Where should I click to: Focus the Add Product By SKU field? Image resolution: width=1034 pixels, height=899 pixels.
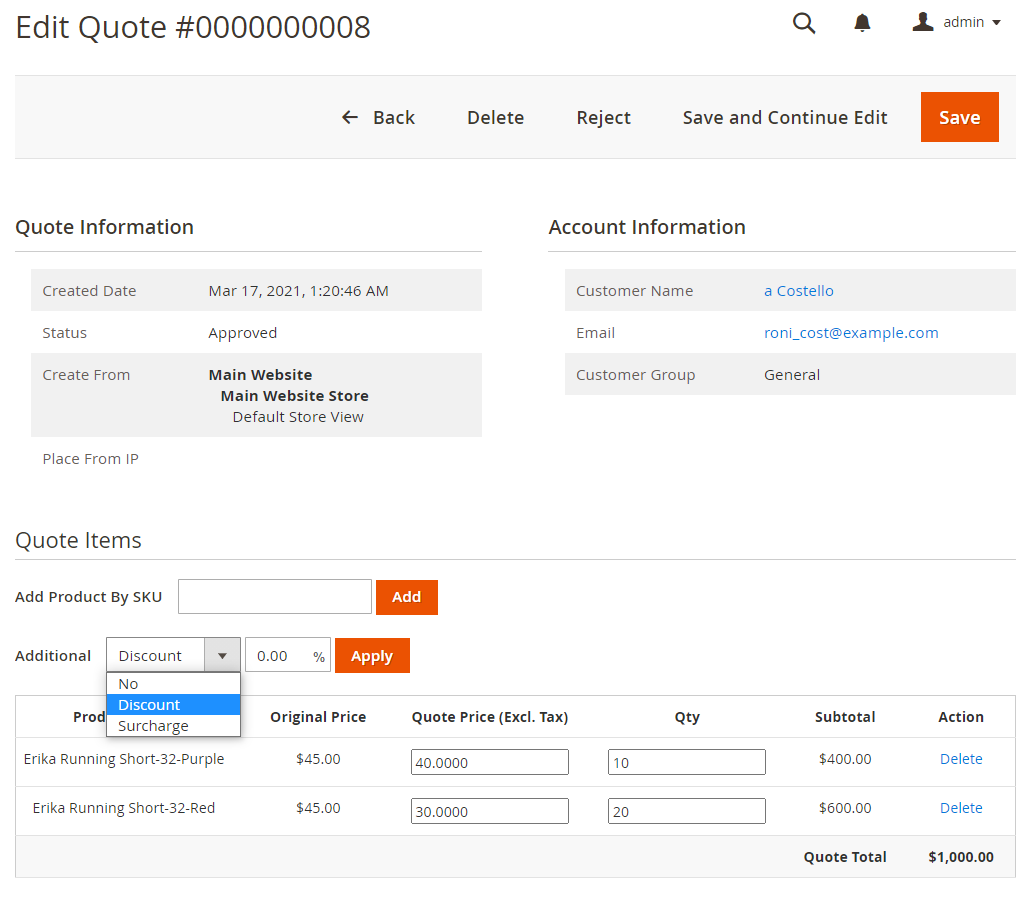click(275, 597)
